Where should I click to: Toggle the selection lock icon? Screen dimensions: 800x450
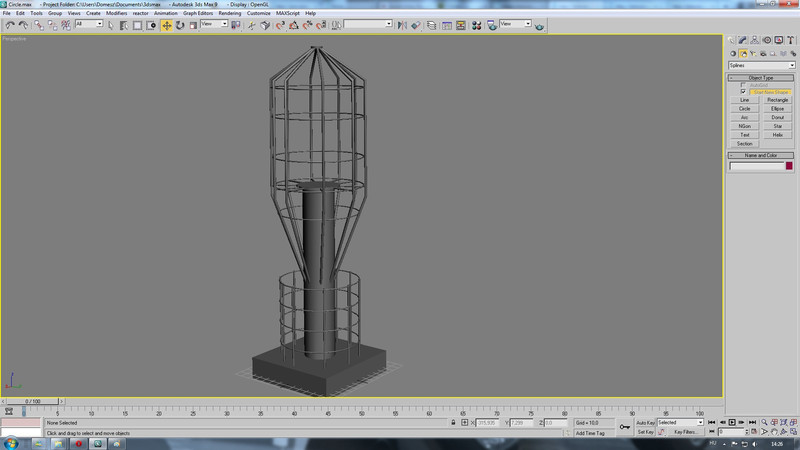click(453, 423)
